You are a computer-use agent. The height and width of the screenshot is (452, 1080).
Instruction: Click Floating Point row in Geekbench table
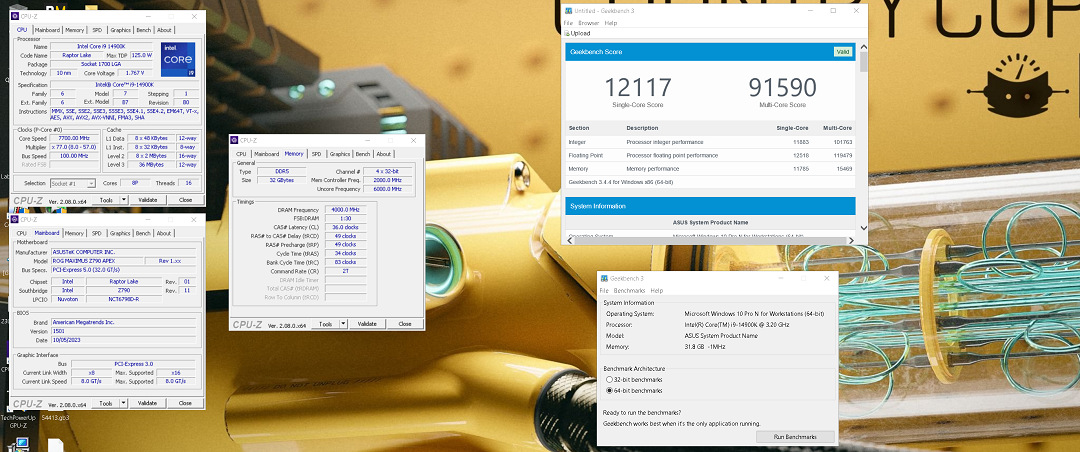pos(710,156)
